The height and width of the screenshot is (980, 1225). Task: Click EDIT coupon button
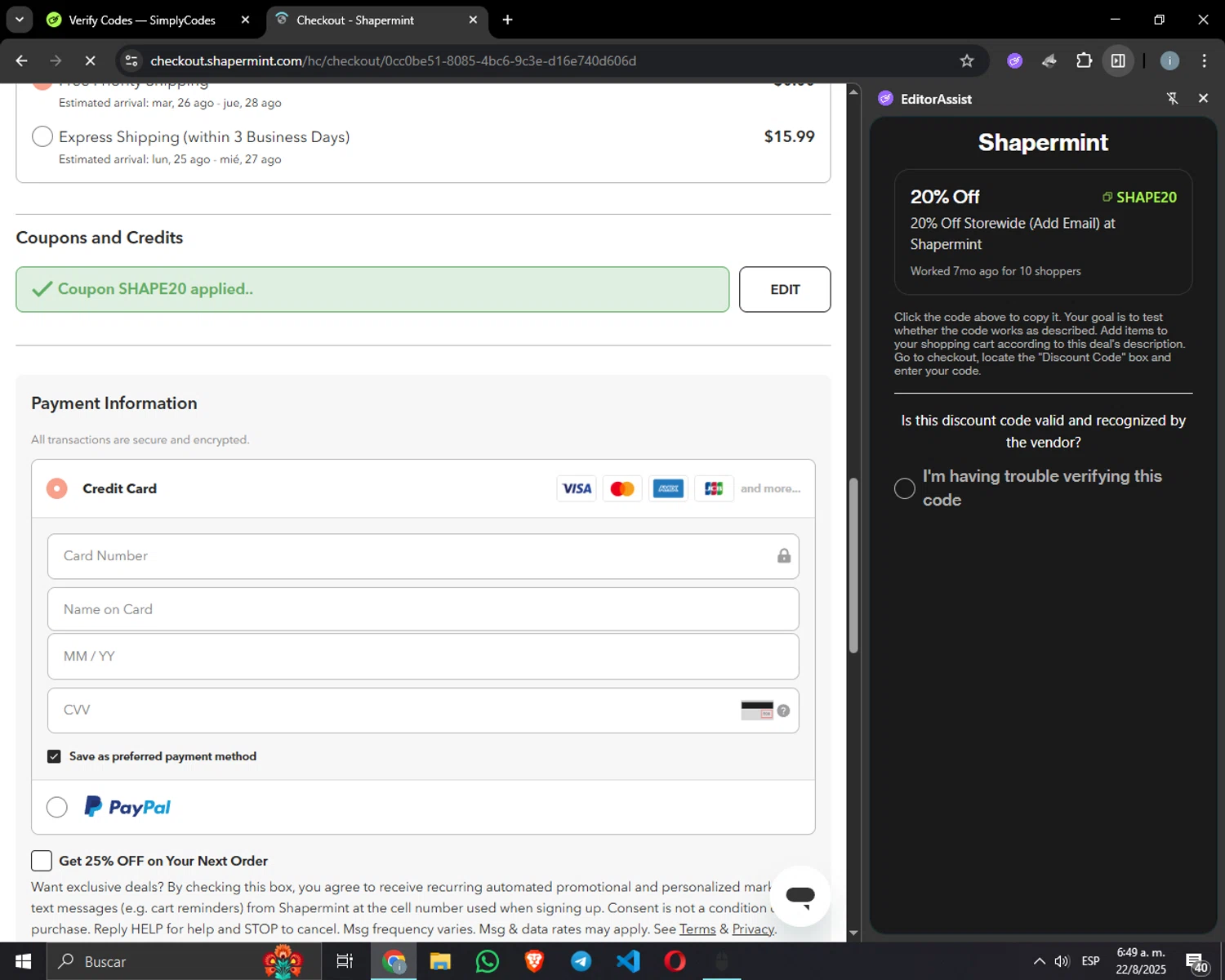785,289
